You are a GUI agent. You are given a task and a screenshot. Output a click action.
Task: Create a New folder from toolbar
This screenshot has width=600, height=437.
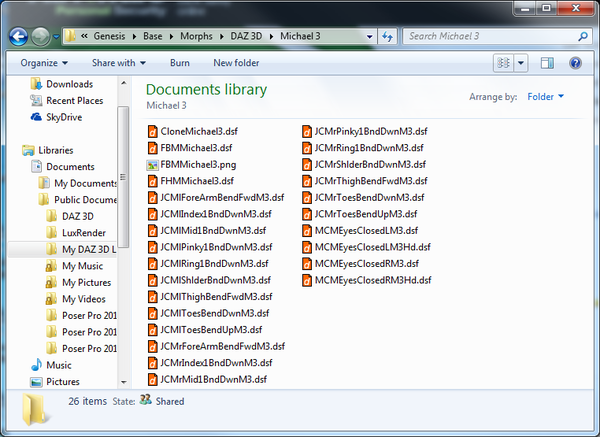pos(236,63)
